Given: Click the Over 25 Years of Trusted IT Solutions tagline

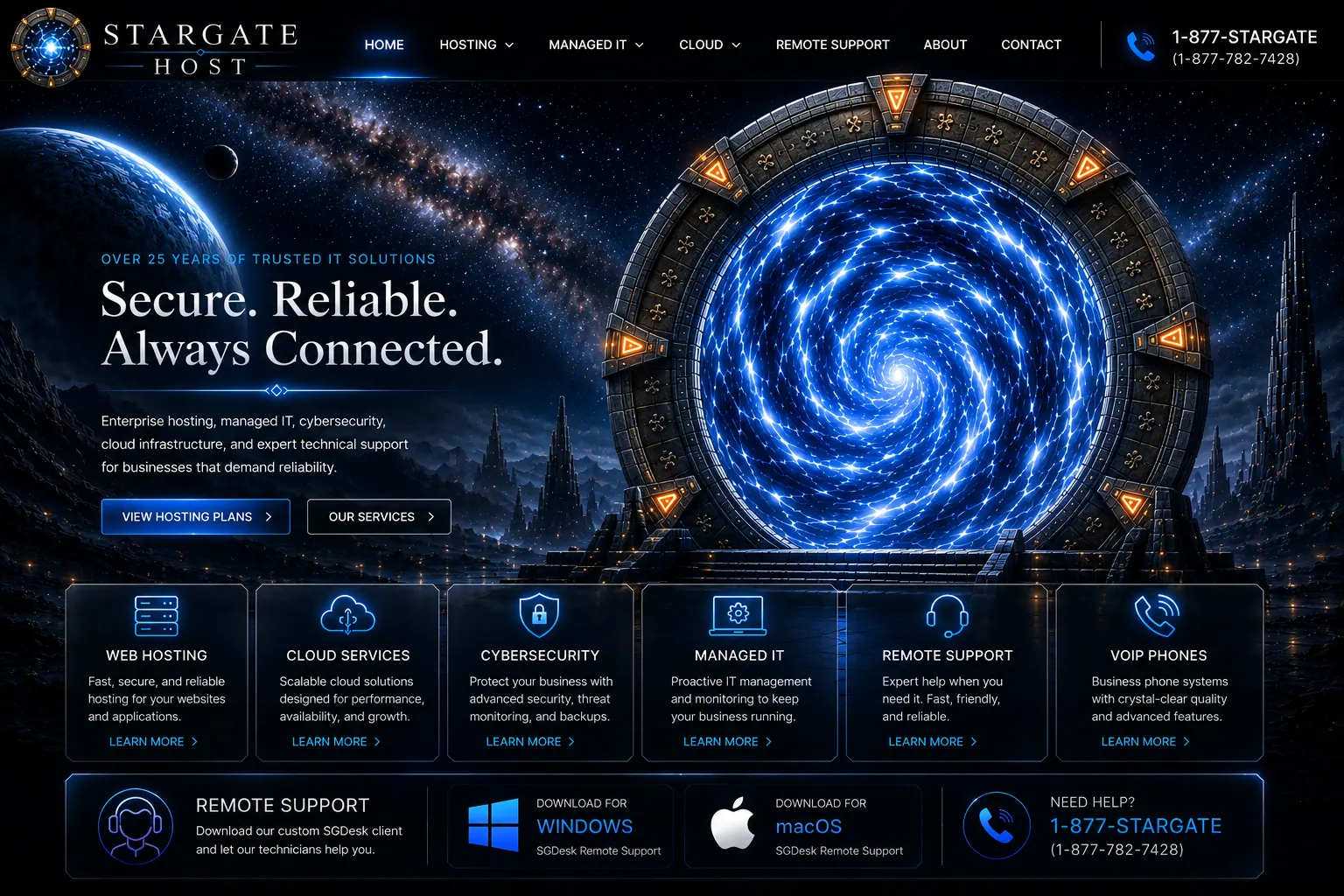Looking at the screenshot, I should click(269, 259).
